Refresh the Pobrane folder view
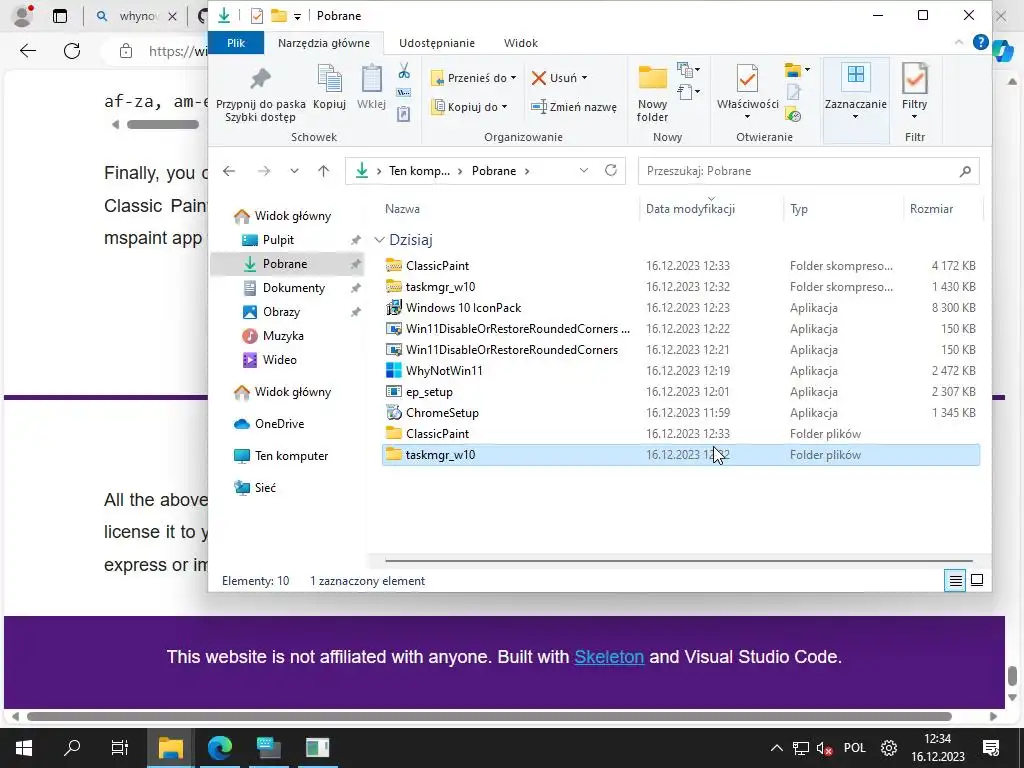The width and height of the screenshot is (1024, 768). pyautogui.click(x=611, y=170)
